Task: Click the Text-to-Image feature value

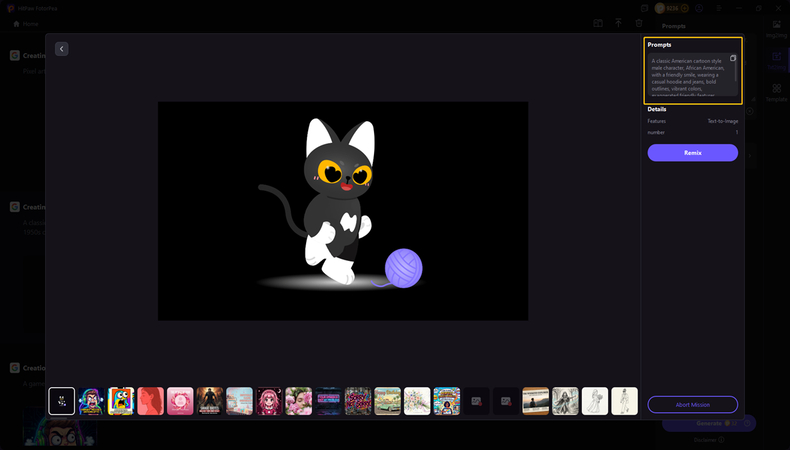Action: pyautogui.click(x=722, y=121)
